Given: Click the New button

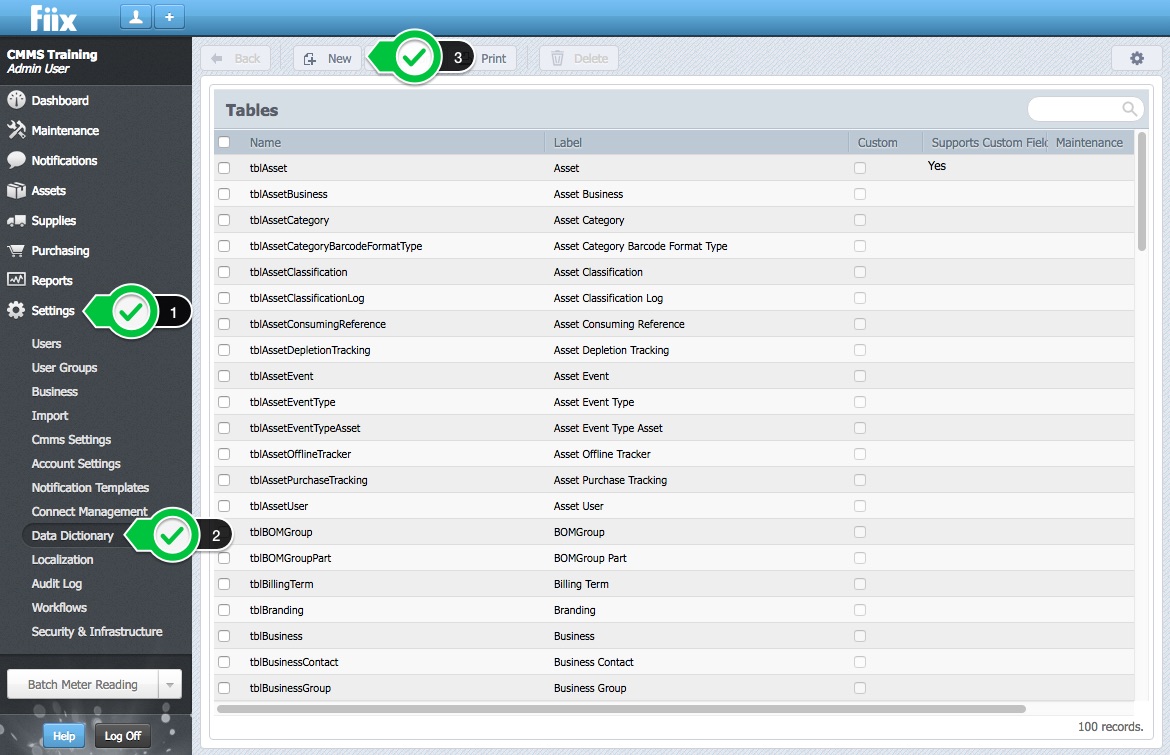Looking at the screenshot, I should click(x=328, y=58).
